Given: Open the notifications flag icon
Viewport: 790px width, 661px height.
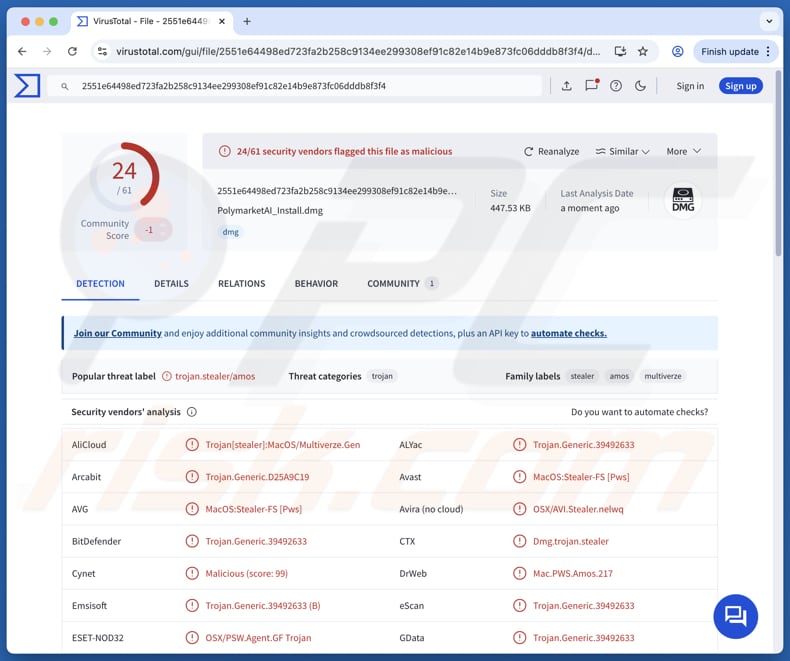Looking at the screenshot, I should 591,86.
